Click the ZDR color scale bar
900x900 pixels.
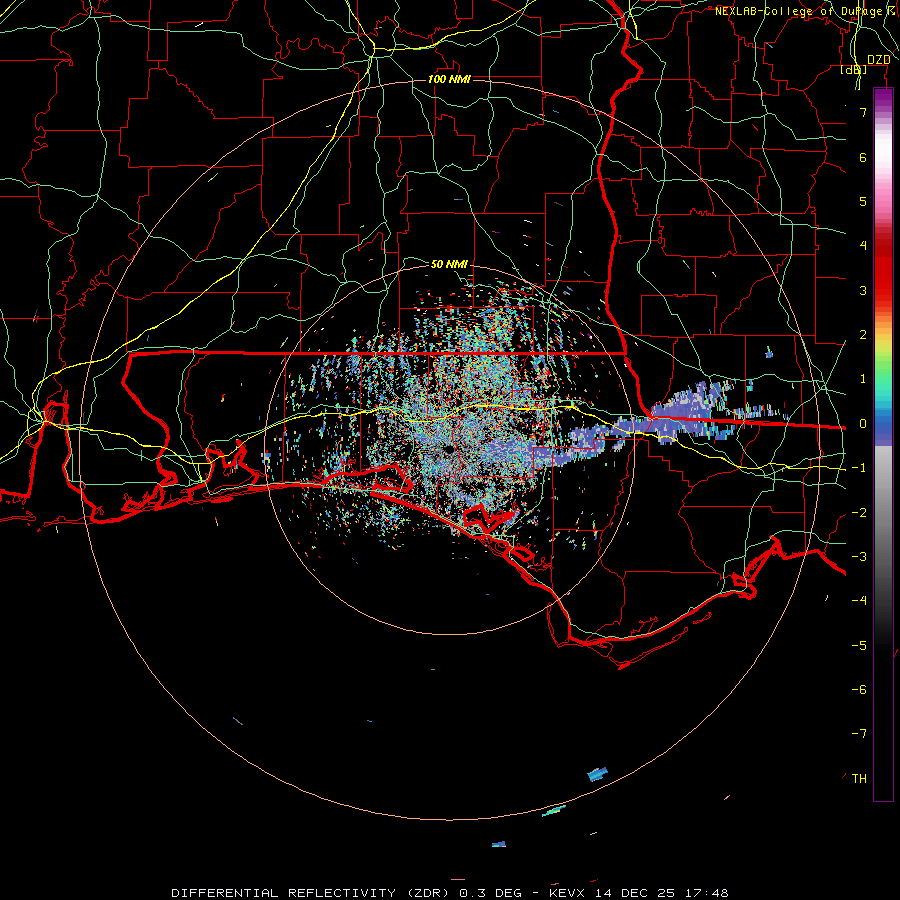[883, 444]
